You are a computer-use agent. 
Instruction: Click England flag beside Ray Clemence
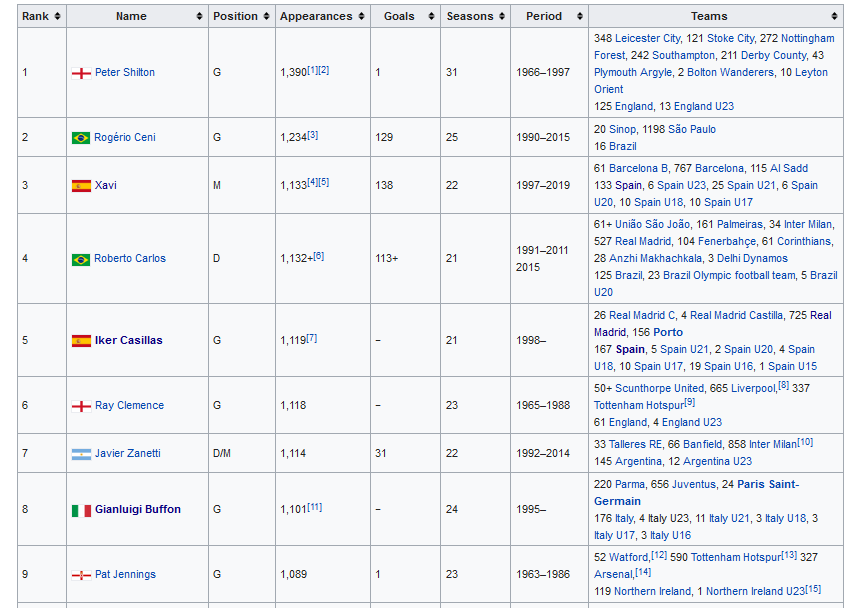point(81,406)
